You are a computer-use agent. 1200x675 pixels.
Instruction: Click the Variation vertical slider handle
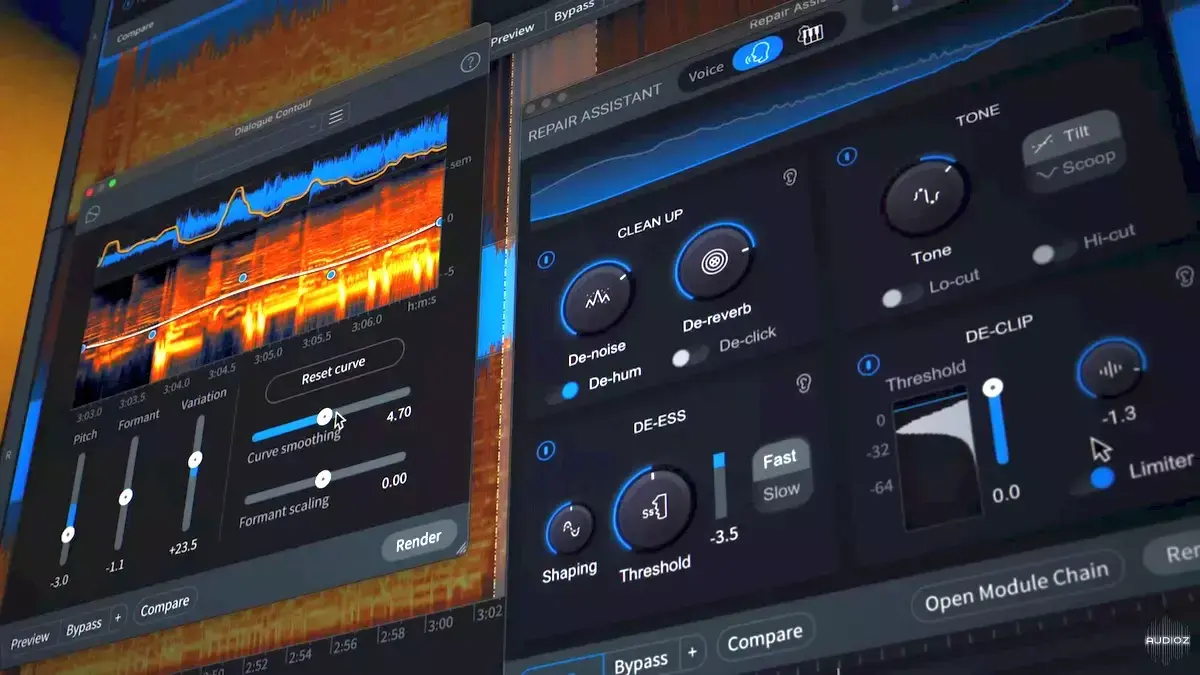195,460
